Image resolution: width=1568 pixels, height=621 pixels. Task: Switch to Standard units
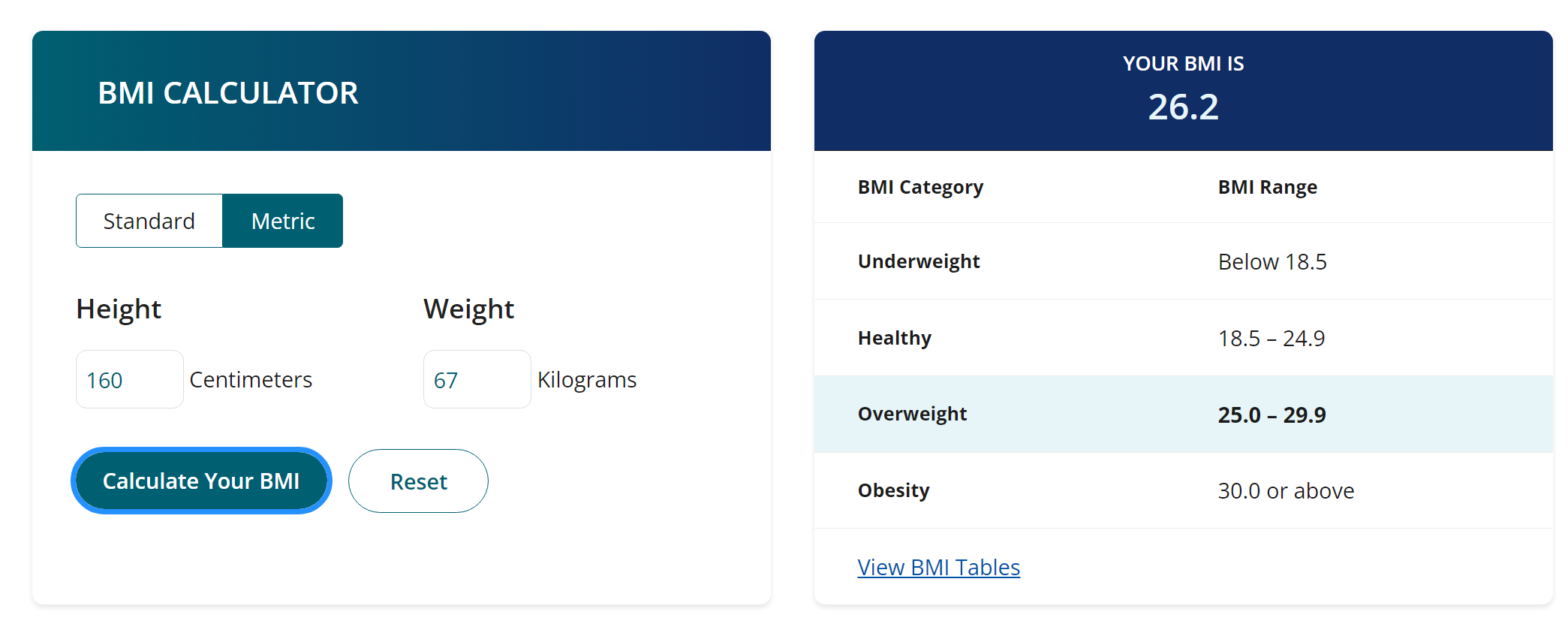pyautogui.click(x=149, y=221)
